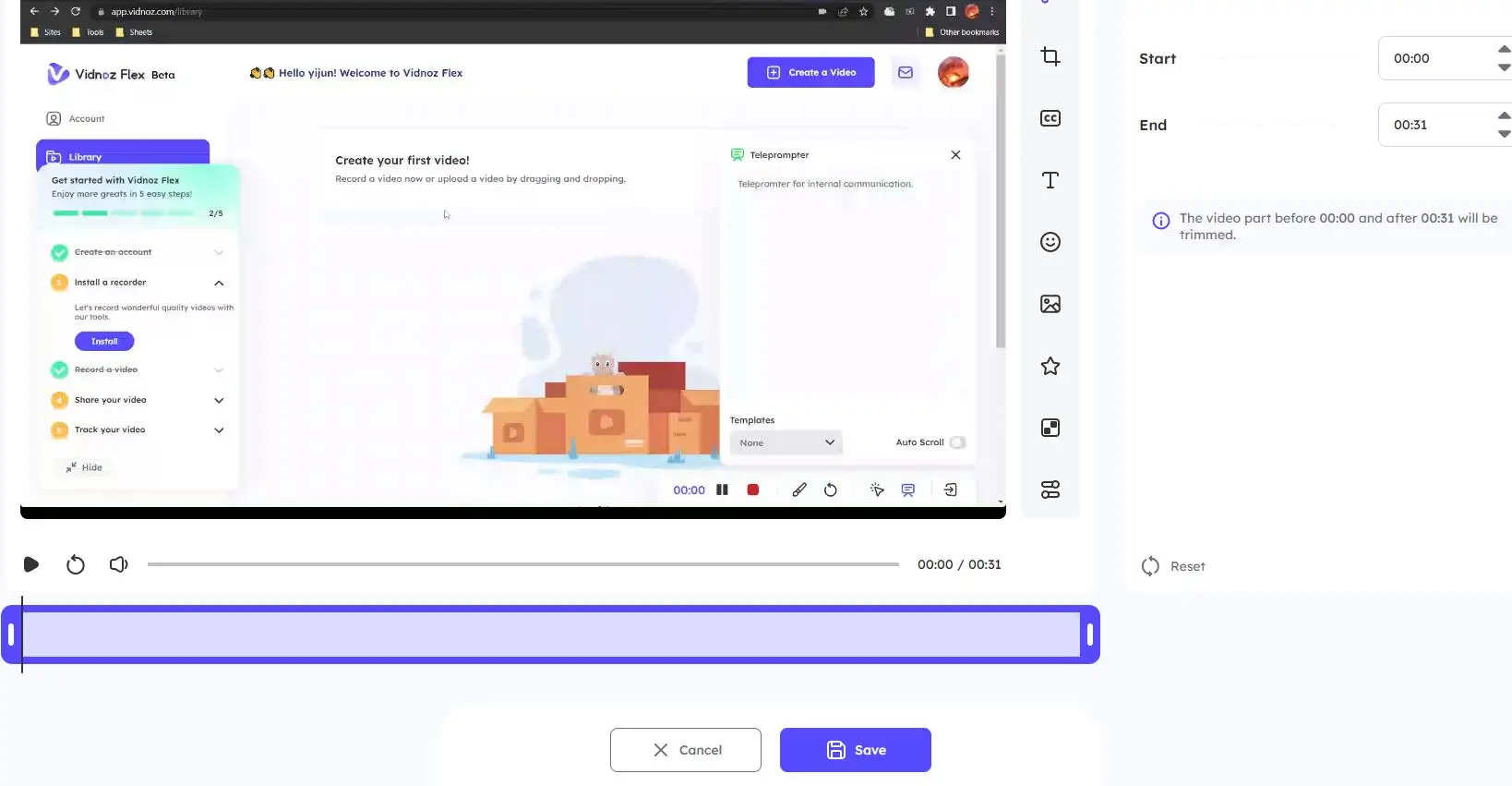1512x786 pixels.
Task: Click the left trim handle on timeline
Action: coord(11,635)
